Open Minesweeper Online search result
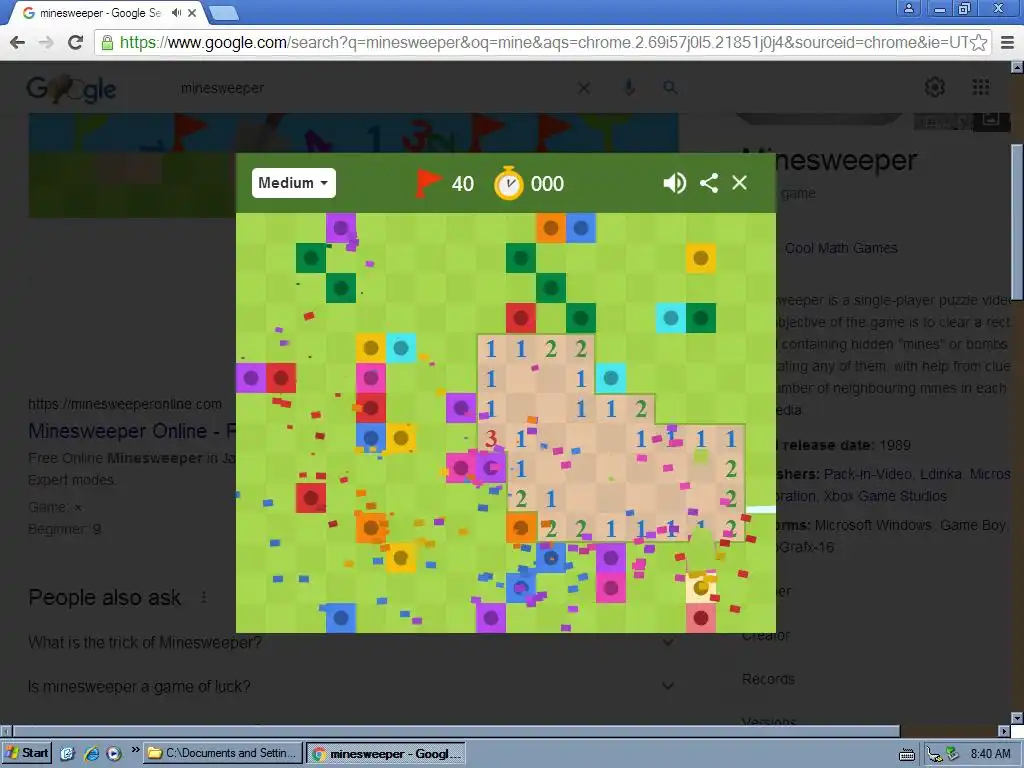 [132, 431]
